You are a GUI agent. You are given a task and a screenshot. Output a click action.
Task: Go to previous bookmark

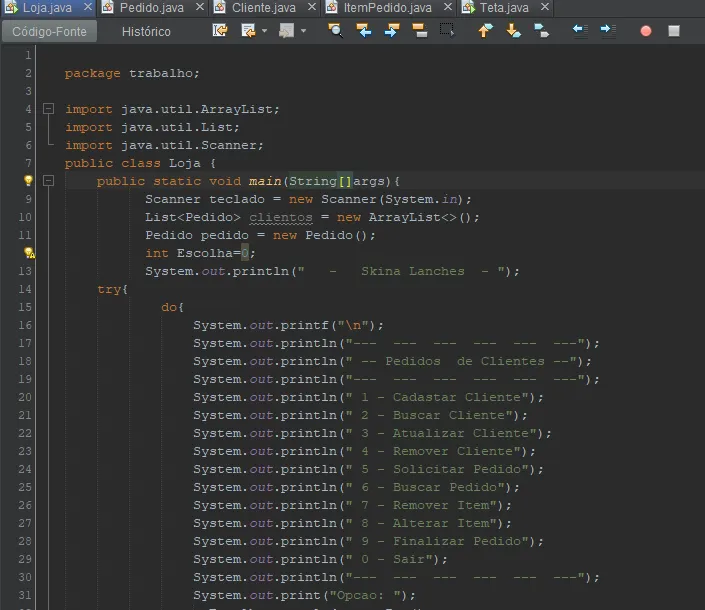[x=485, y=31]
